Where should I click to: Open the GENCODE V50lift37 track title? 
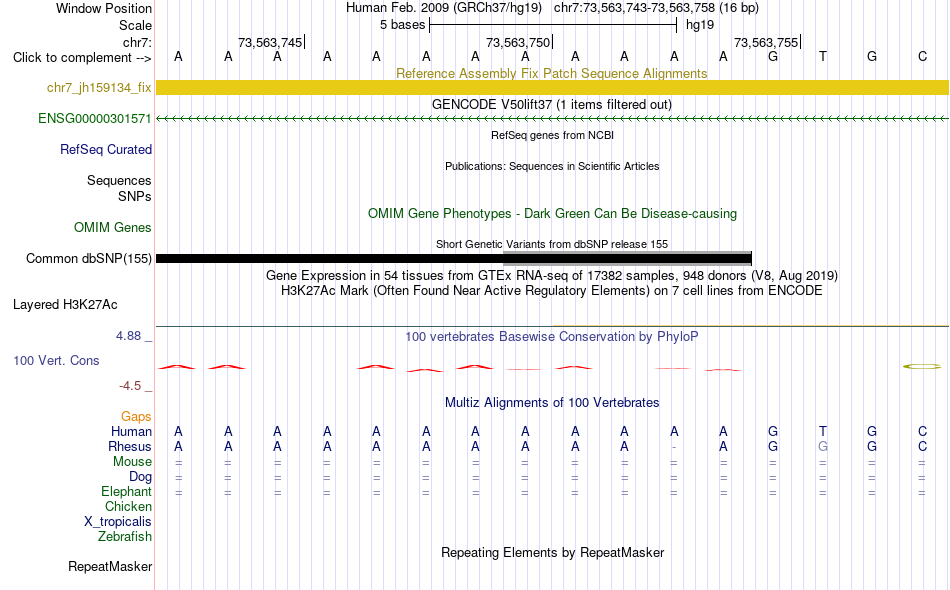[552, 105]
